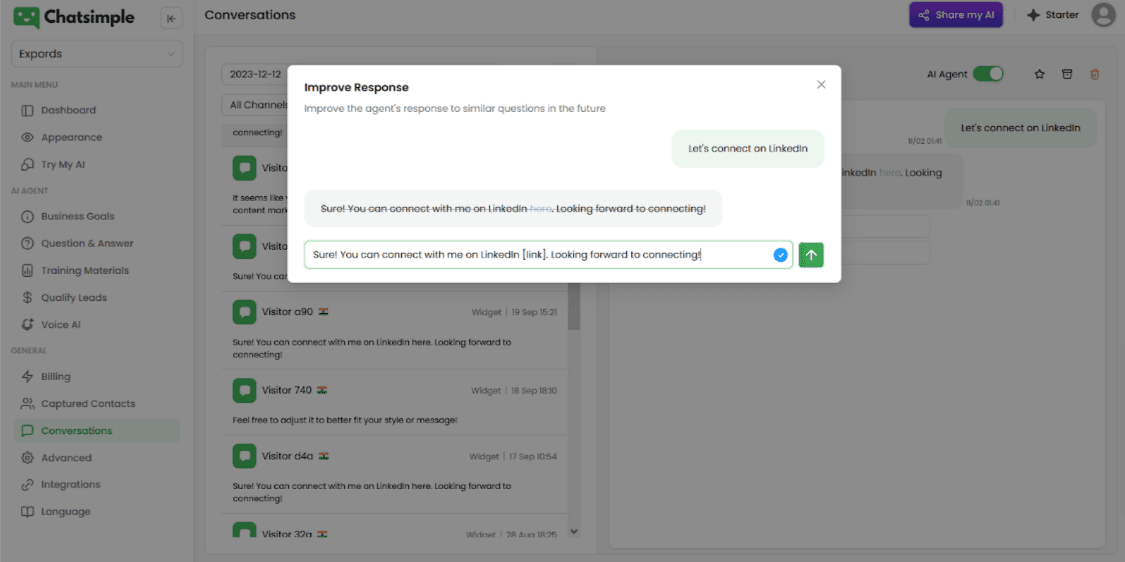Viewport: 1125px width, 562px height.
Task: Open the user profile avatar
Action: (x=1103, y=15)
